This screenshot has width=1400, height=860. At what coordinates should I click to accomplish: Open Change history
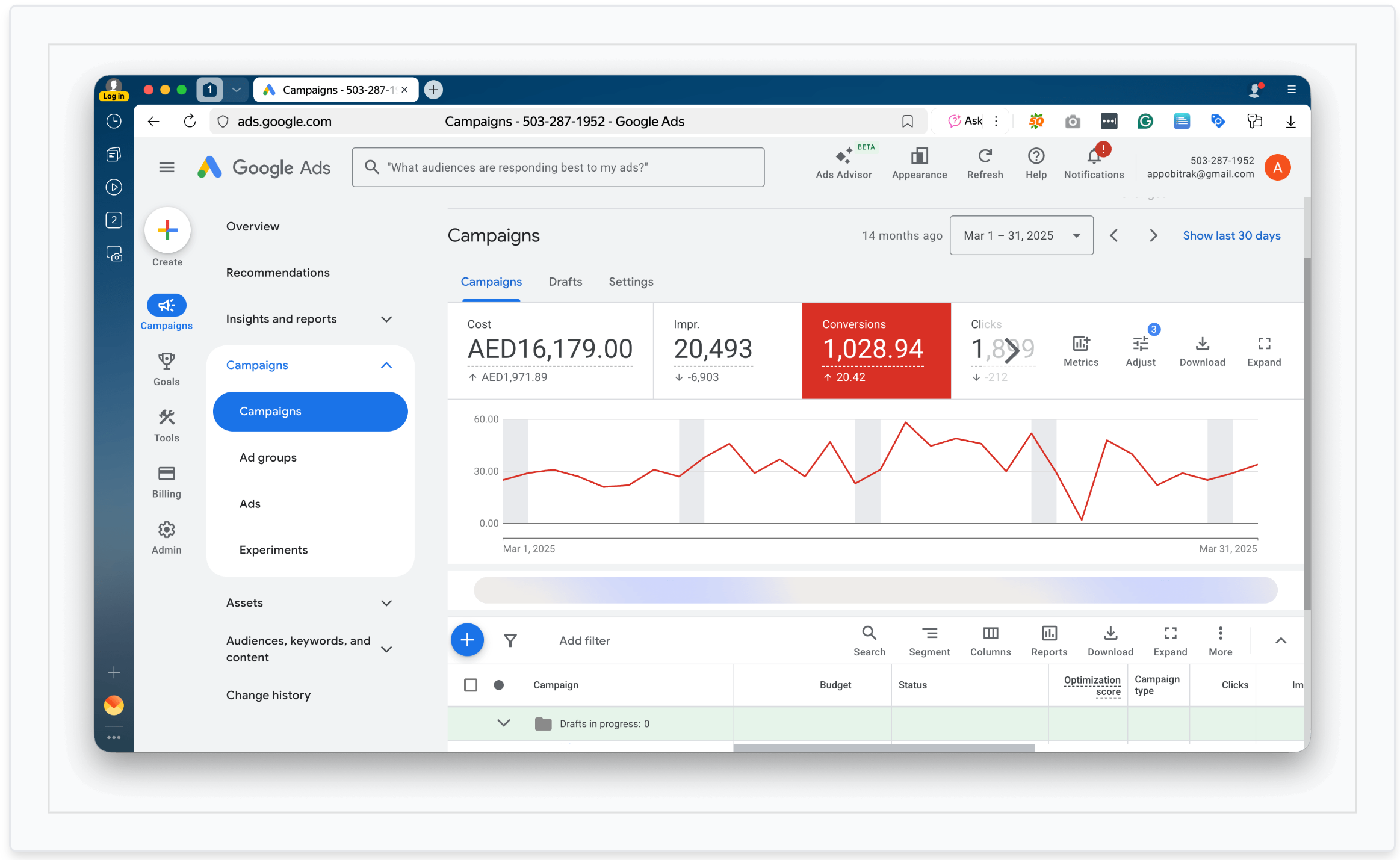pos(268,696)
